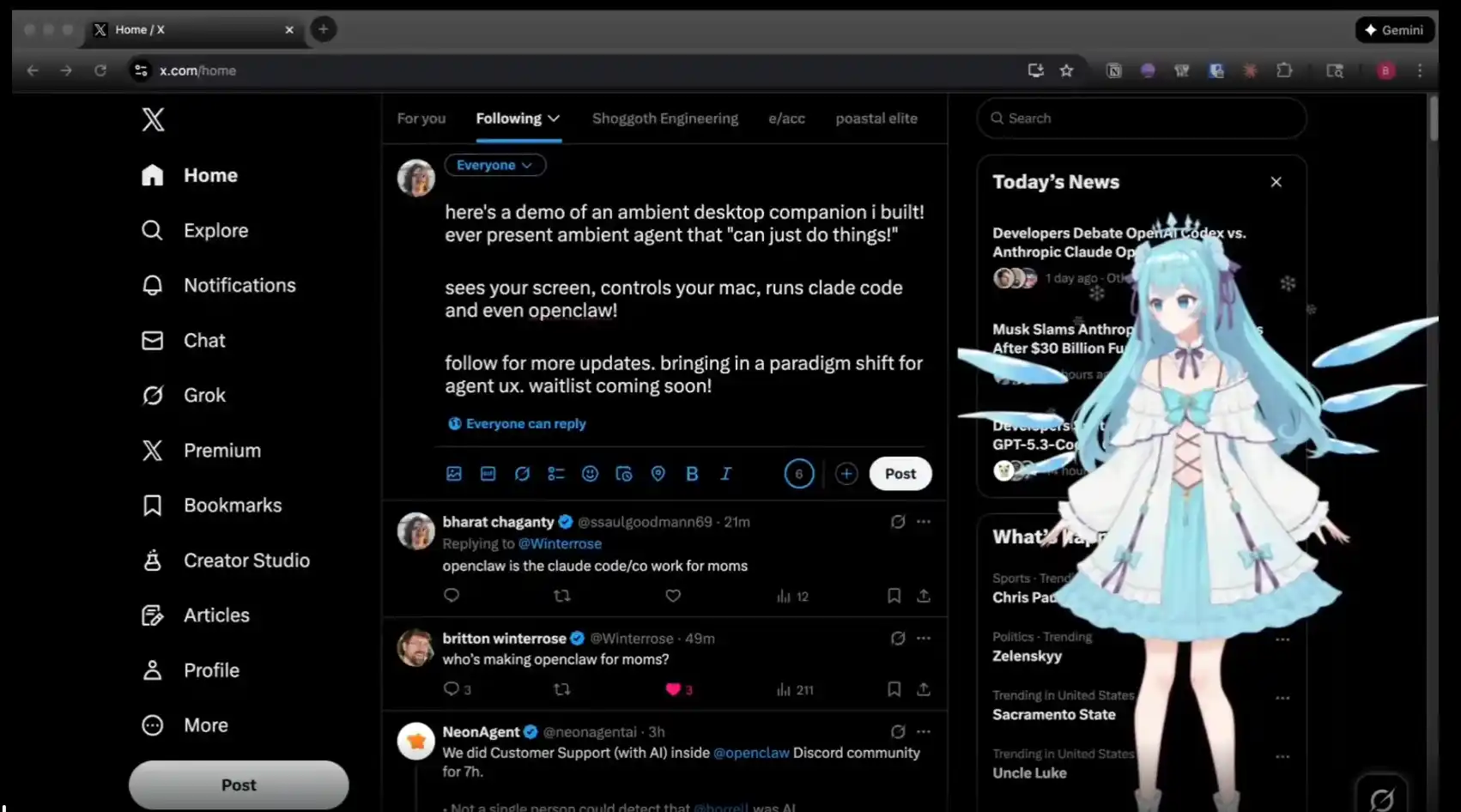Viewport: 1461px width, 812px height.
Task: Focus the Search input field
Action: coord(1142,118)
